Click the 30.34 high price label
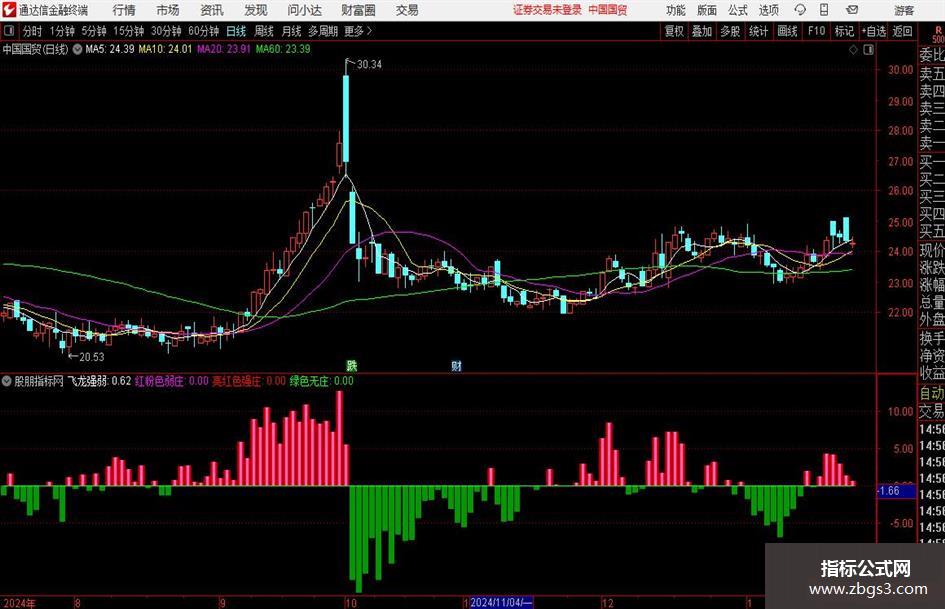The width and height of the screenshot is (945, 609). tap(369, 64)
